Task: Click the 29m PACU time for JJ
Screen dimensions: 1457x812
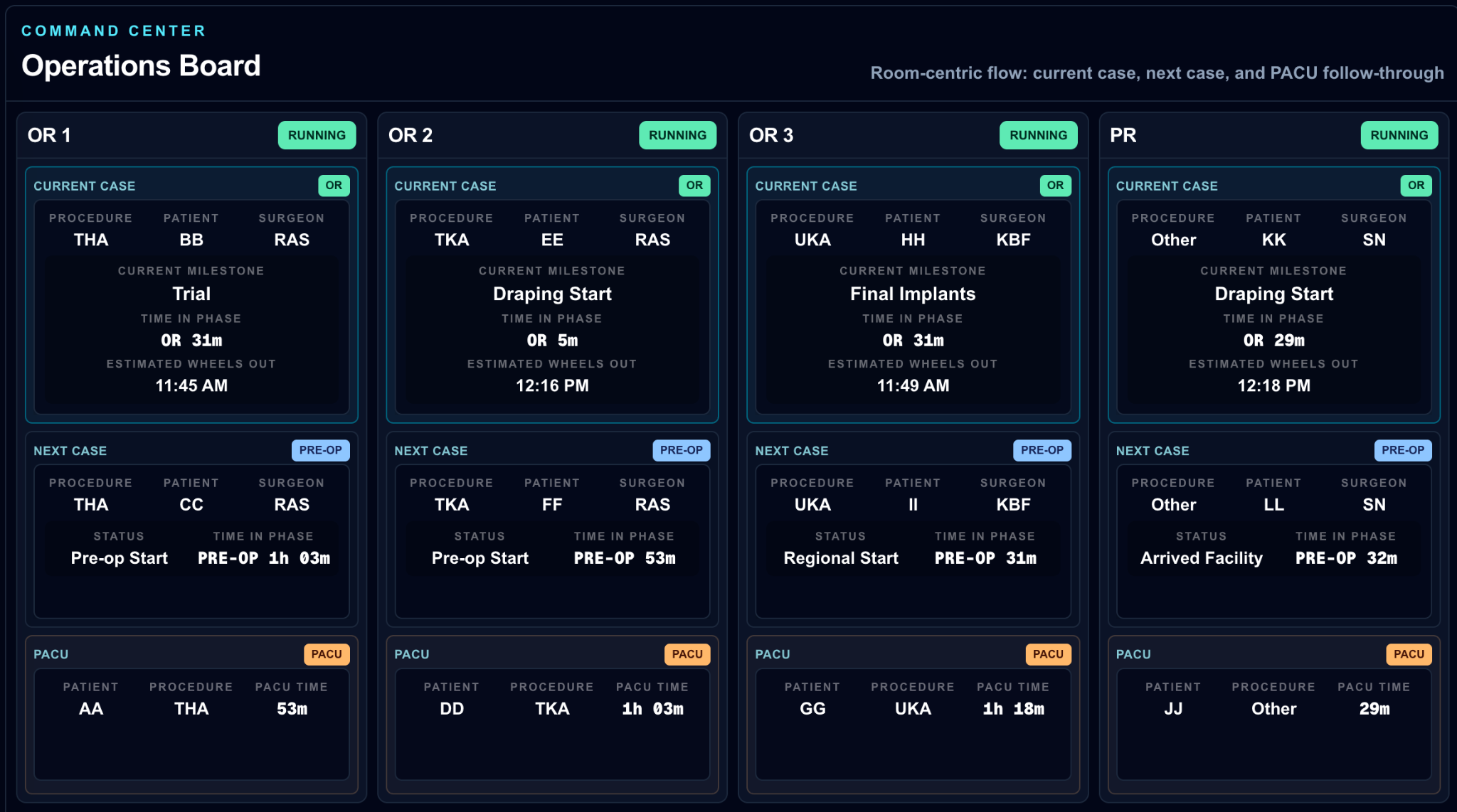Action: pyautogui.click(x=1374, y=708)
